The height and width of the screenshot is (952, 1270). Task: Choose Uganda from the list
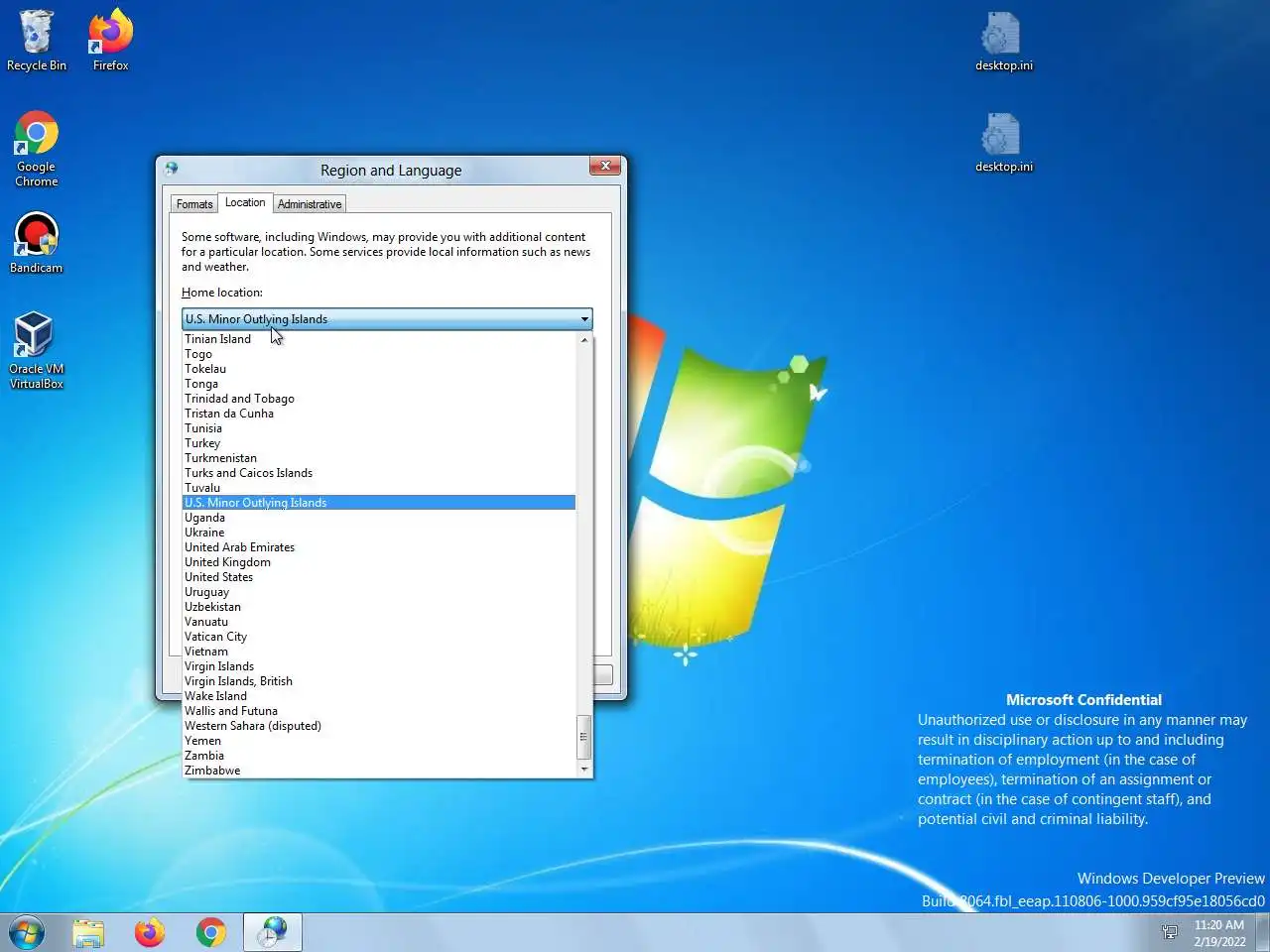(379, 518)
